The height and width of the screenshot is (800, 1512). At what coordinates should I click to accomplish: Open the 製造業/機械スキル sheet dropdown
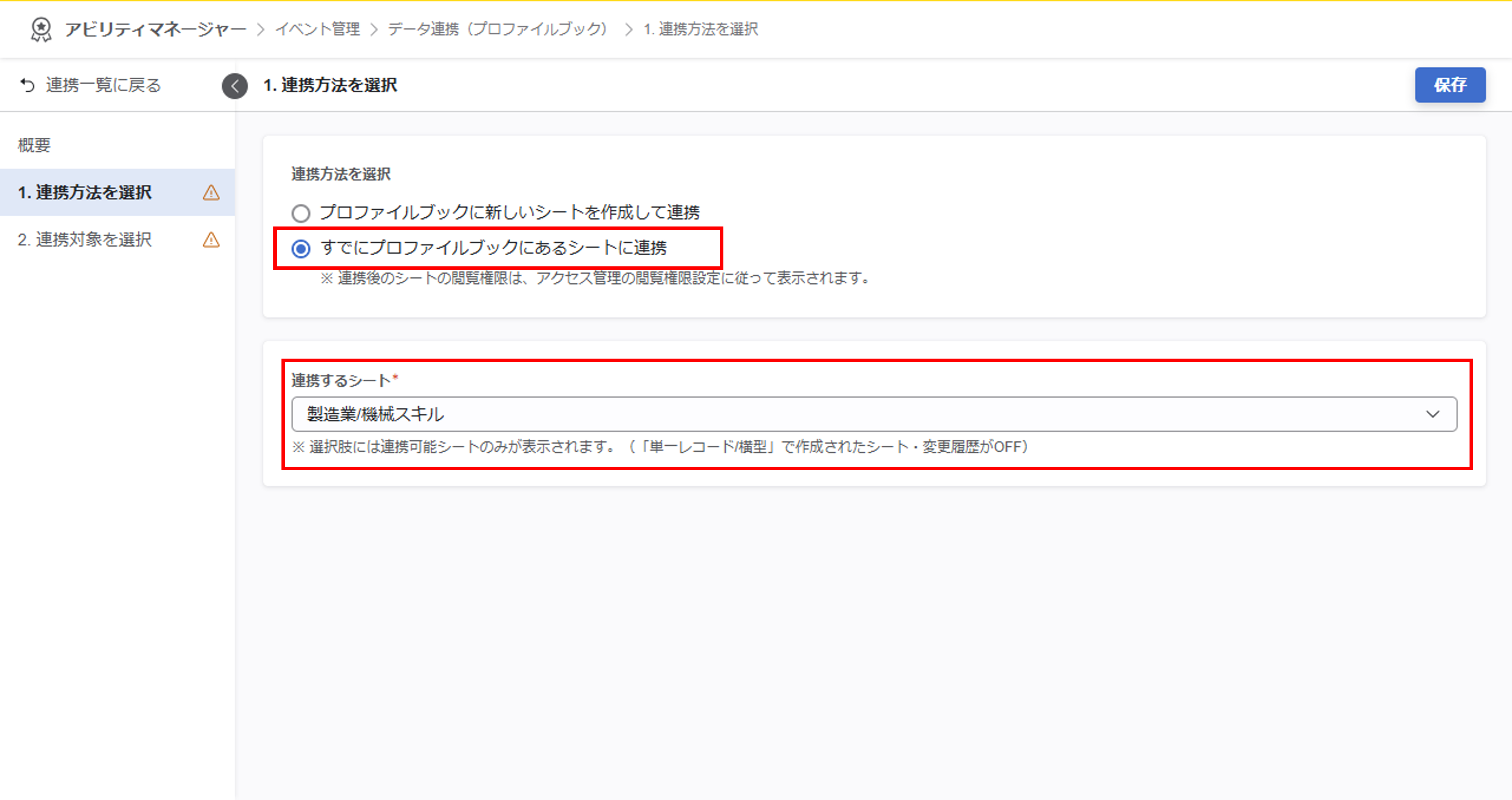[x=874, y=414]
